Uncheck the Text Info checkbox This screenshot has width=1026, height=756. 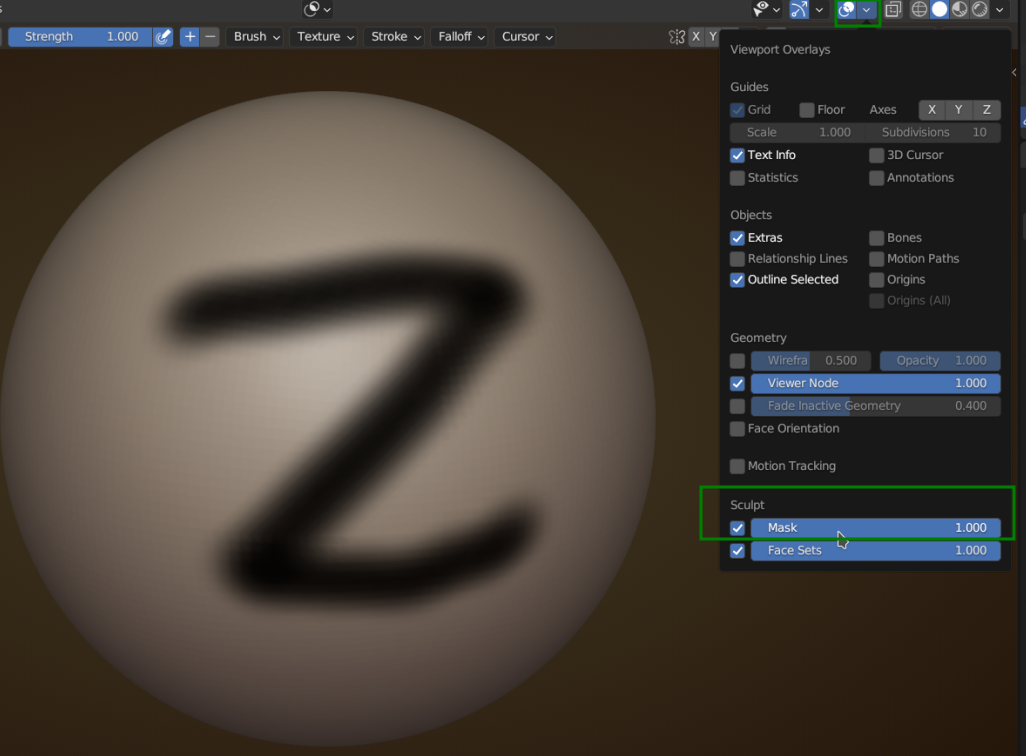[737, 155]
